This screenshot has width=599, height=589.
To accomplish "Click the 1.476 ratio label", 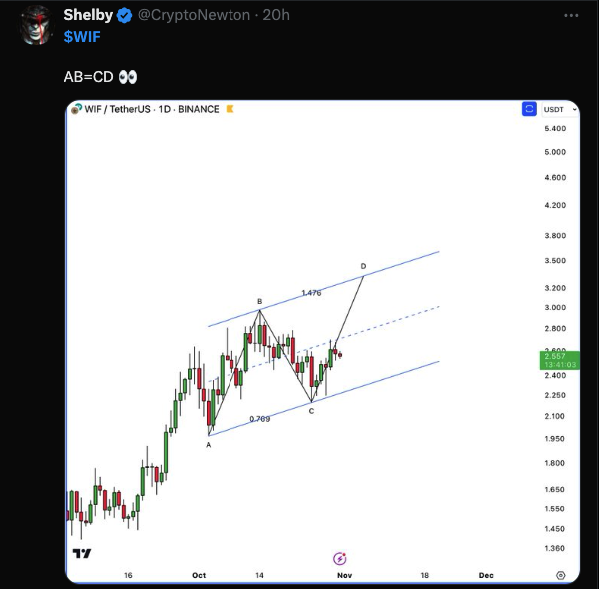I will pyautogui.click(x=311, y=293).
